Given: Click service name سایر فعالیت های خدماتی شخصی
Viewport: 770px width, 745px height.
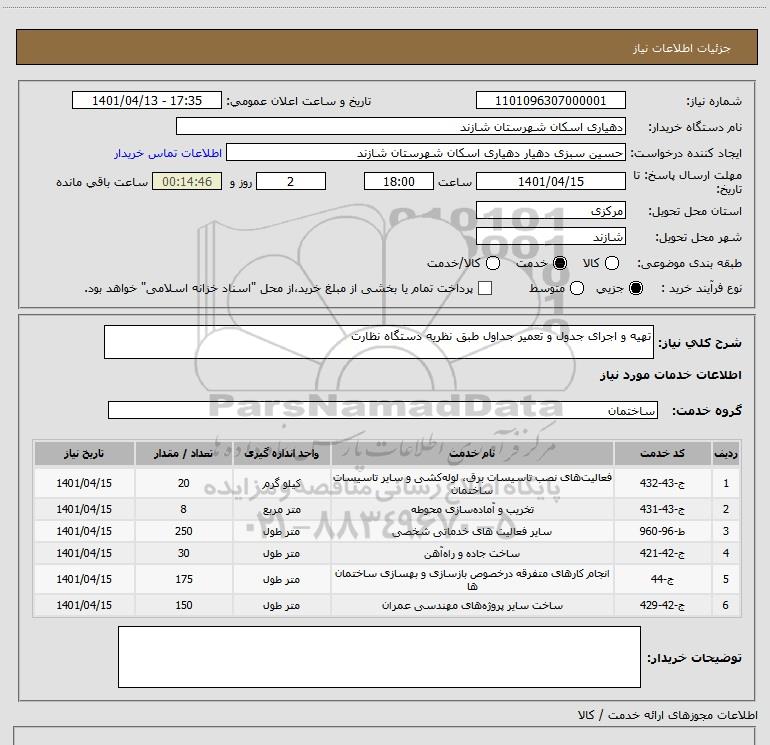Looking at the screenshot, I should 472,531.
